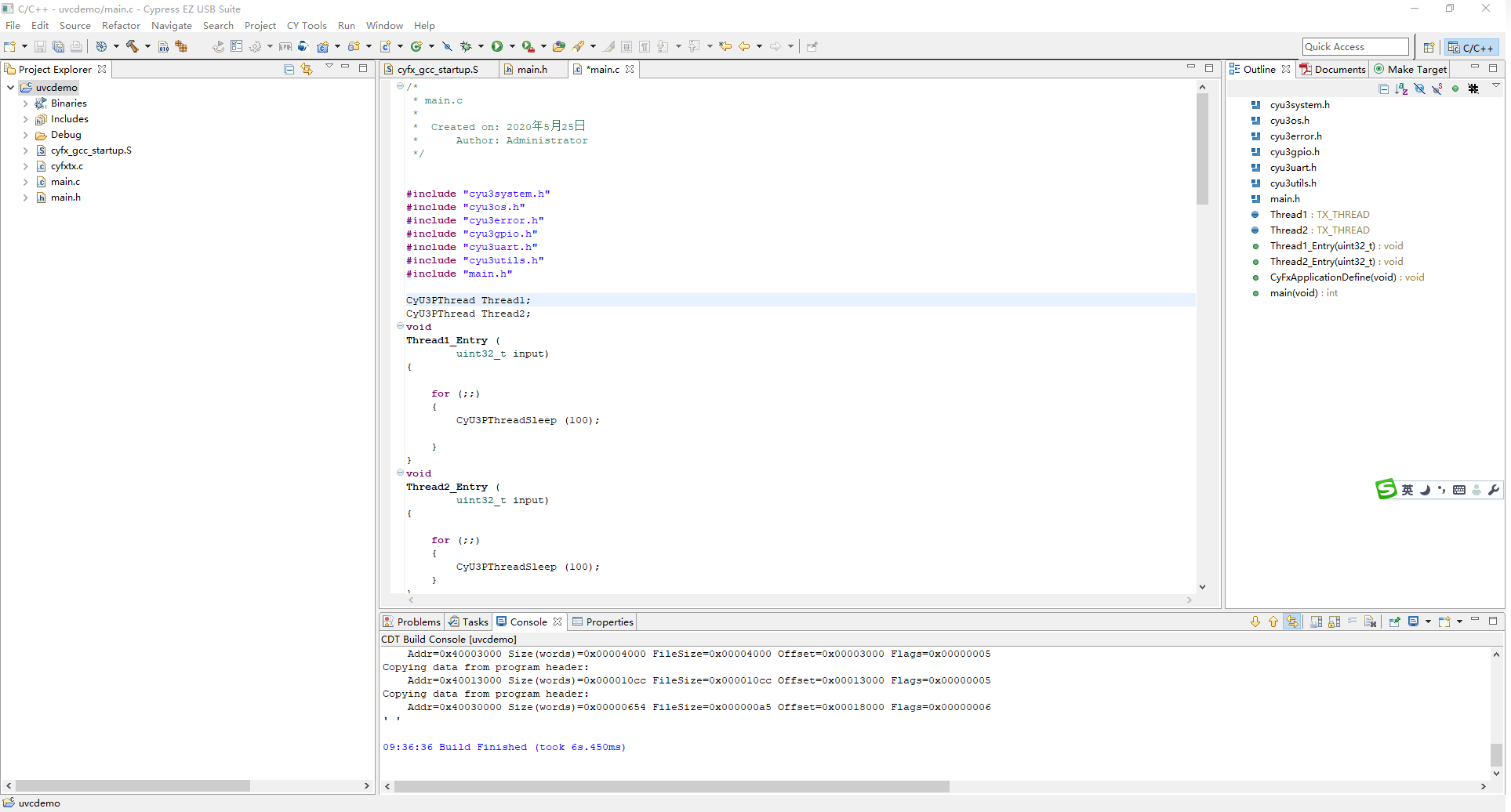Collapse all nodes in the Outline view
This screenshot has height=812, width=1511.
1383,89
